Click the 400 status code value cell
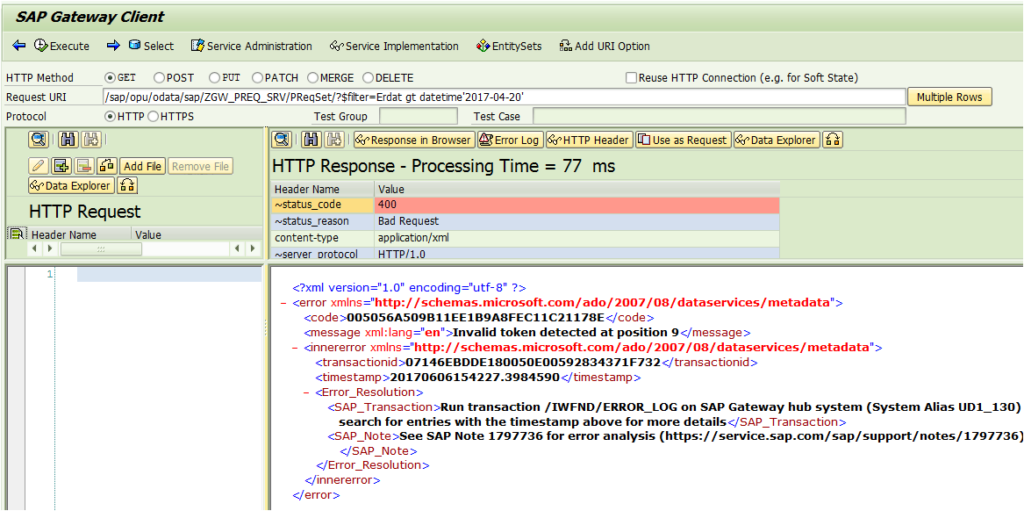Screen dimensions: 1024x511 (577, 205)
